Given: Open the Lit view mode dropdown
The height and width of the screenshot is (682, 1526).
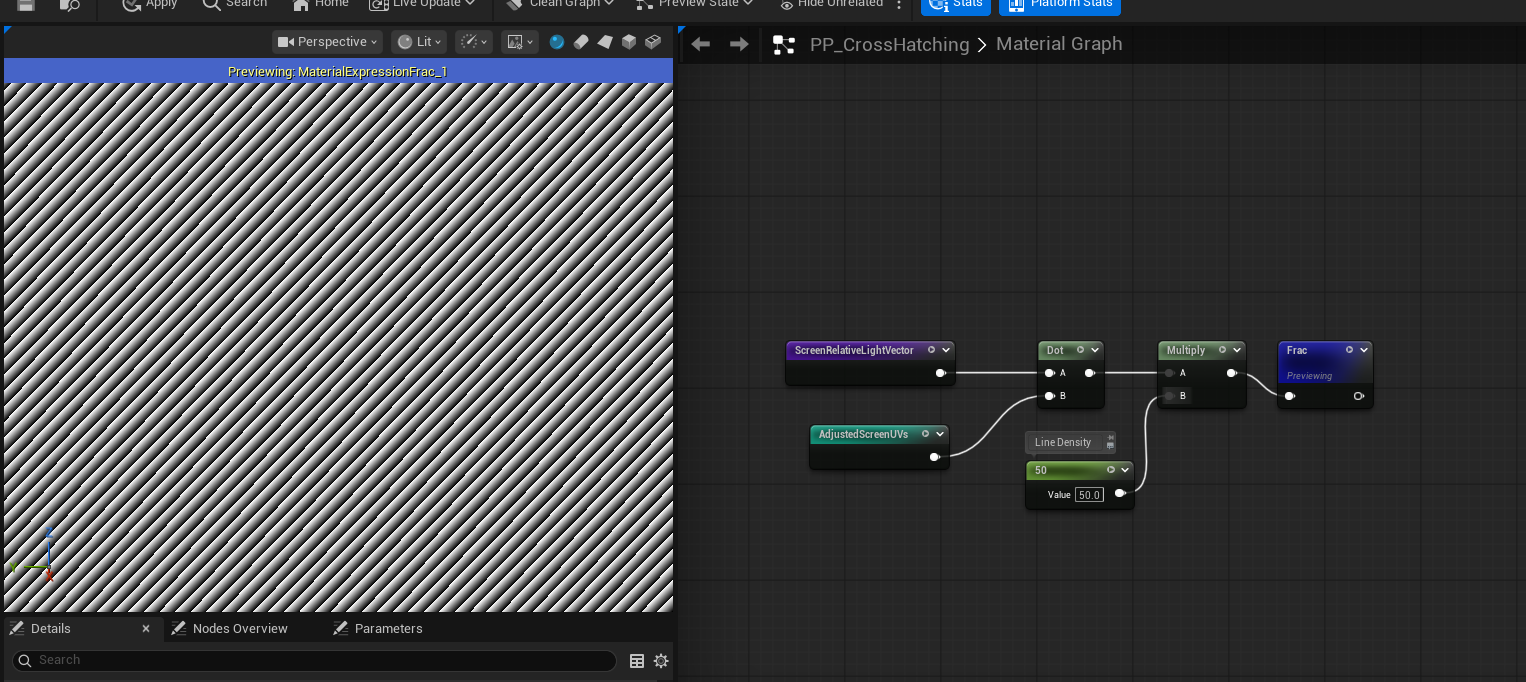Looking at the screenshot, I should [x=418, y=42].
